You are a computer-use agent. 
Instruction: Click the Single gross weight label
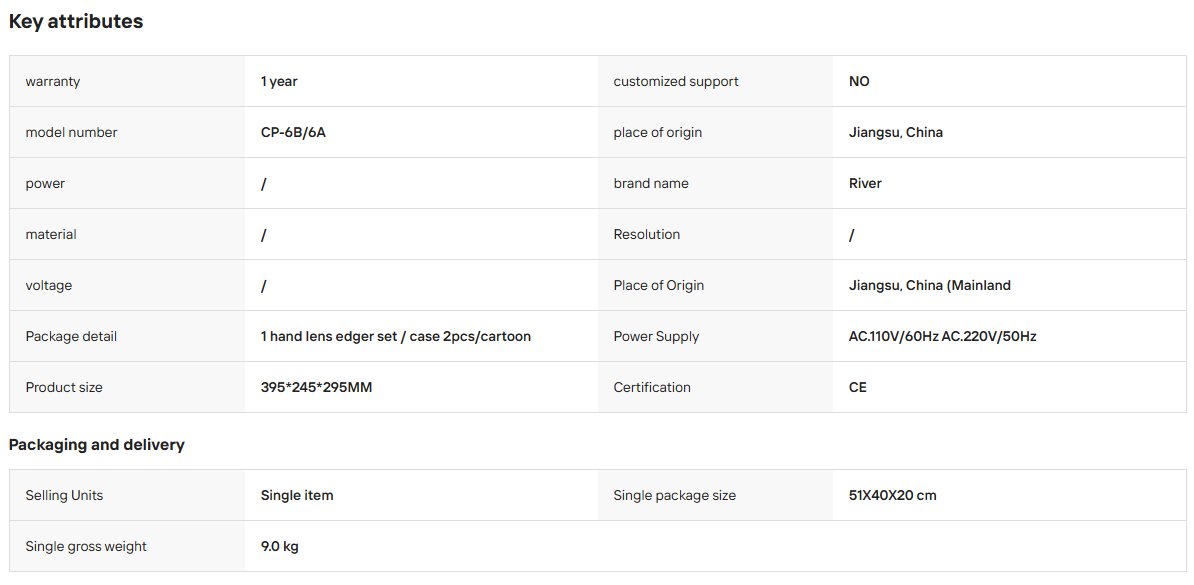coord(86,547)
